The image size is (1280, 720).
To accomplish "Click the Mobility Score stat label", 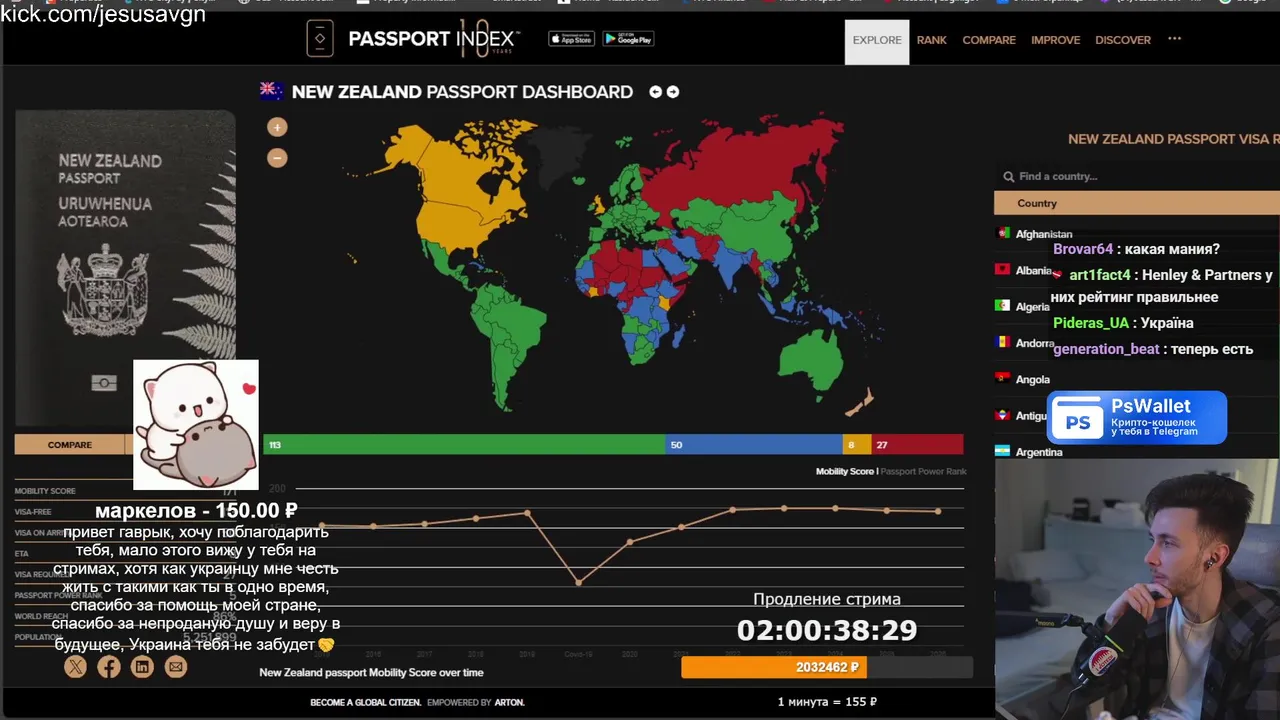I will click(x=45, y=491).
